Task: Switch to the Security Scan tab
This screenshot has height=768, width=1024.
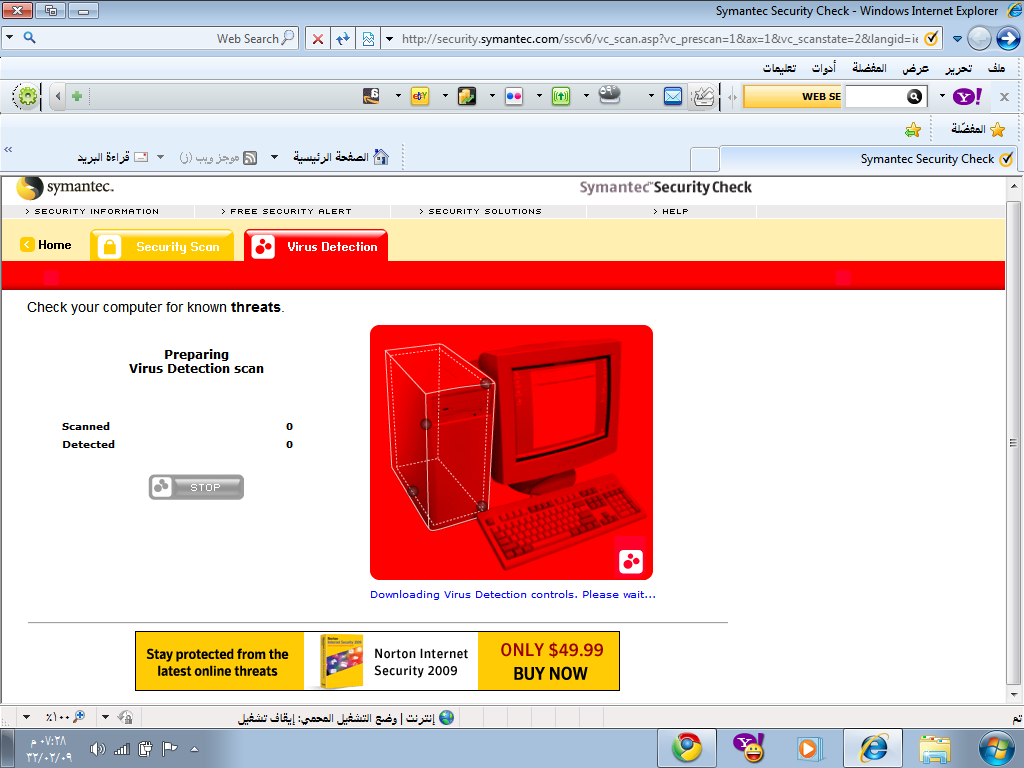Action: (x=162, y=246)
